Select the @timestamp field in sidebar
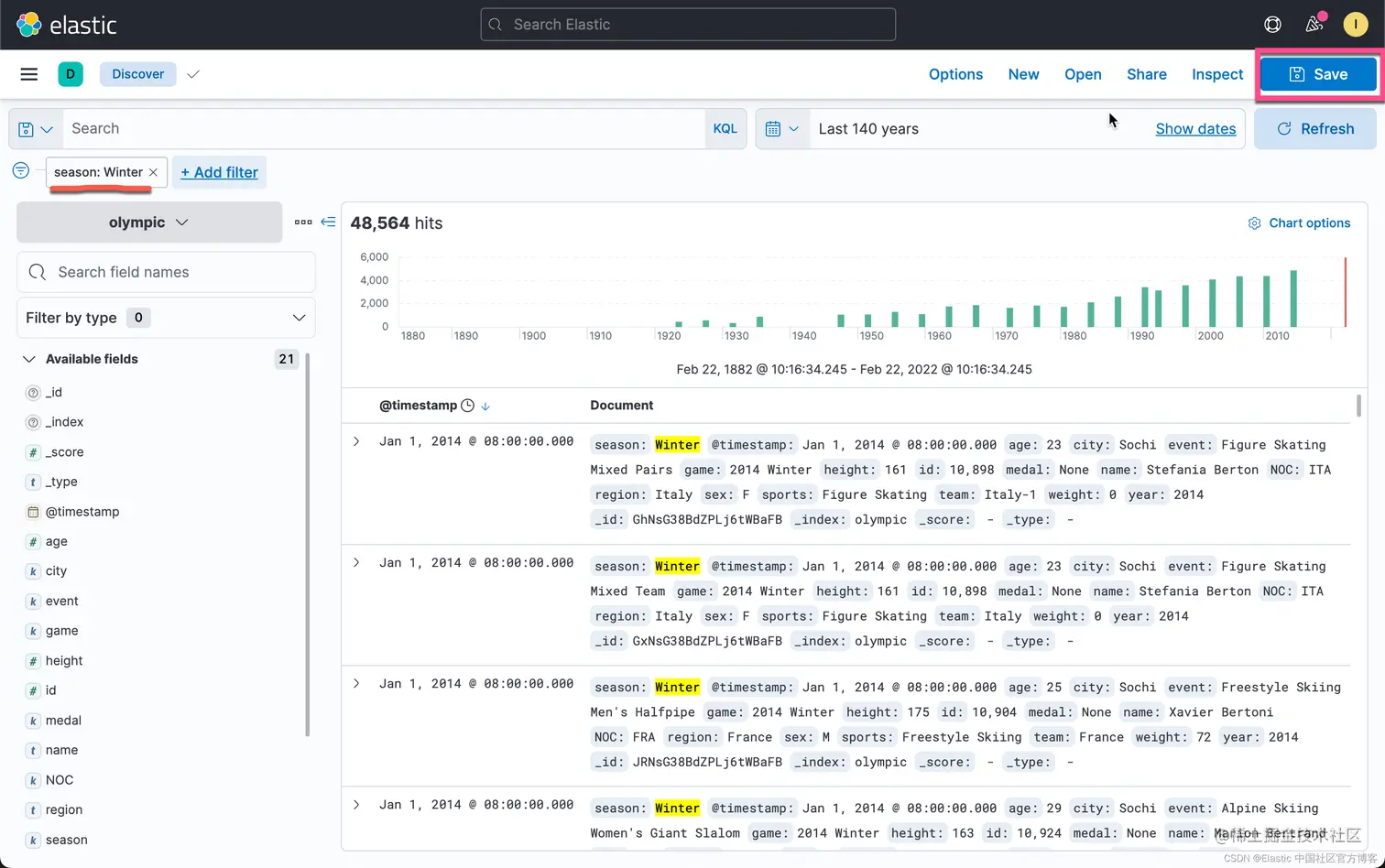The width and height of the screenshot is (1385, 868). [82, 512]
